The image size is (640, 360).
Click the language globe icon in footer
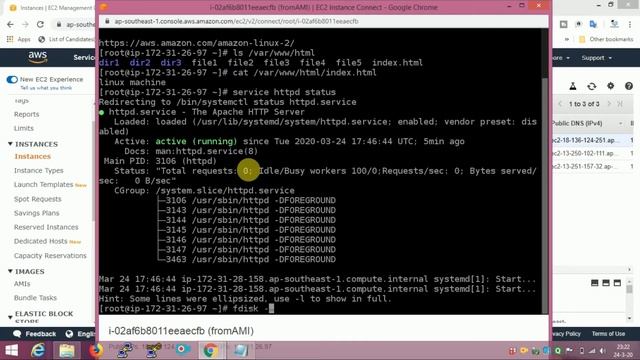[69, 333]
